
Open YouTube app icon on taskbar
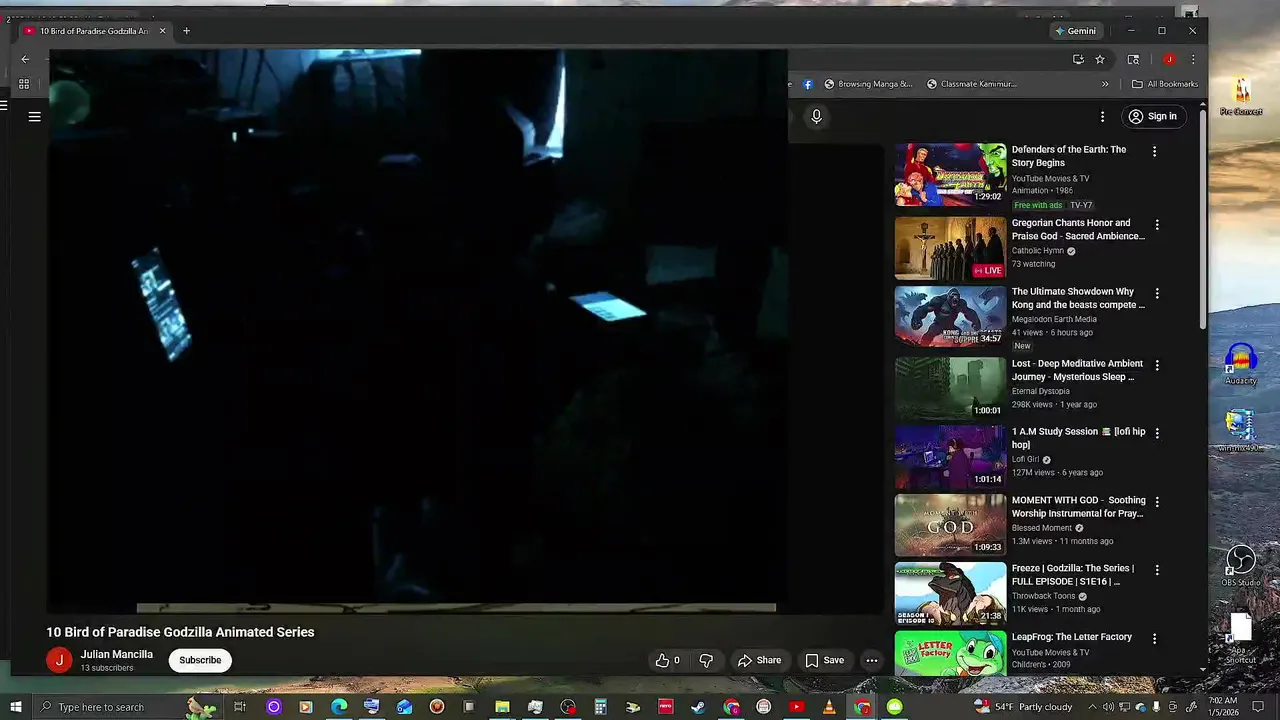tap(796, 707)
